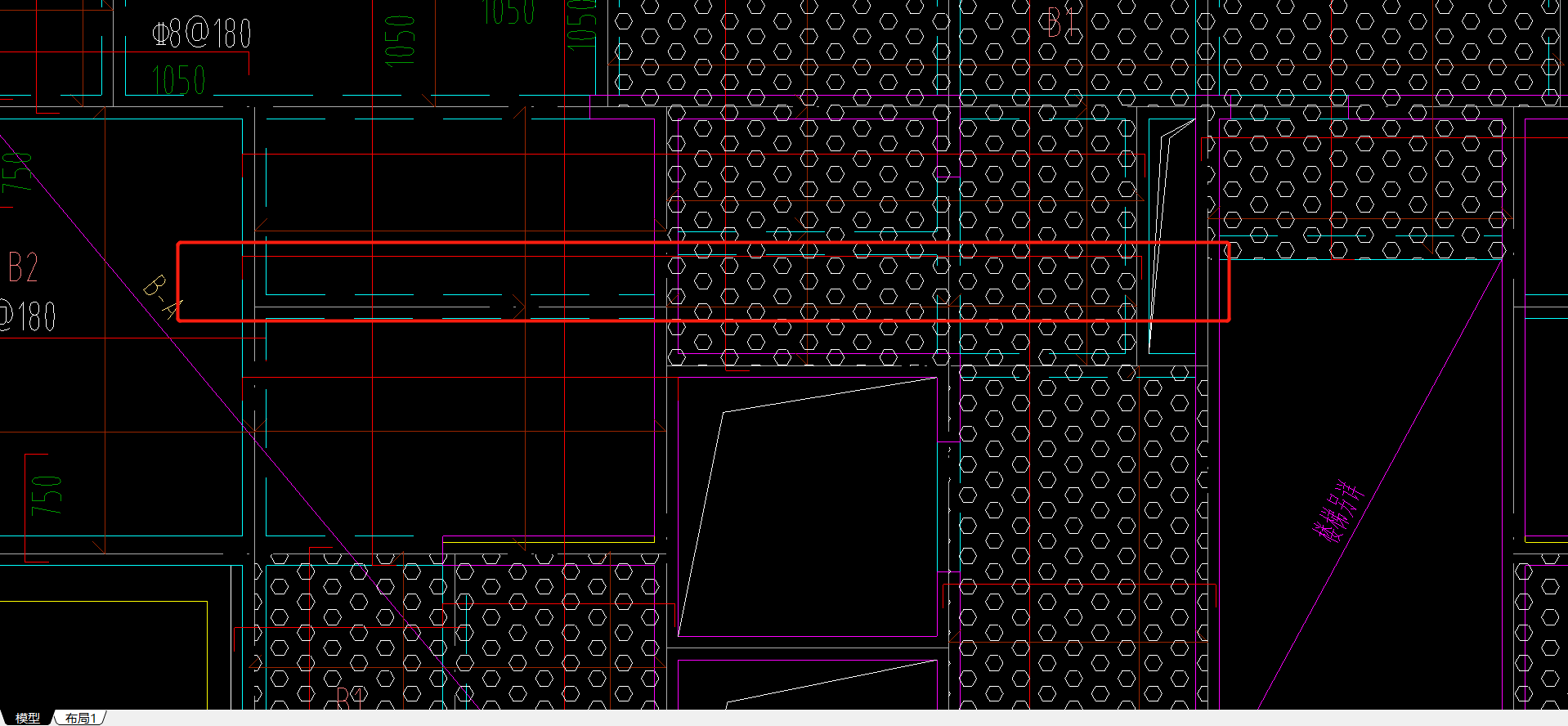Open the 布局1 layout tab
This screenshot has height=726, width=1568.
pos(81,718)
